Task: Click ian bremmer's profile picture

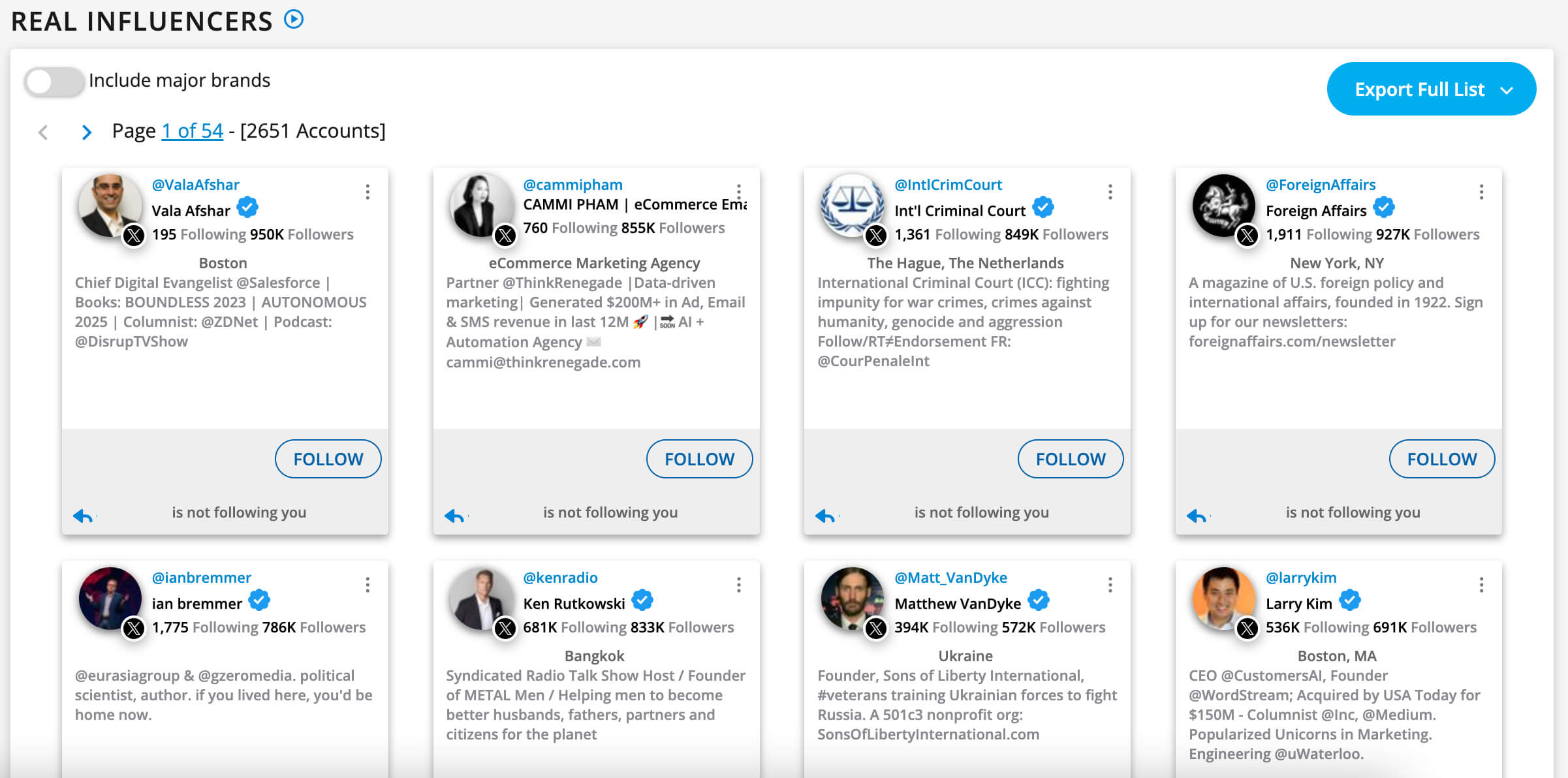Action: [x=110, y=599]
